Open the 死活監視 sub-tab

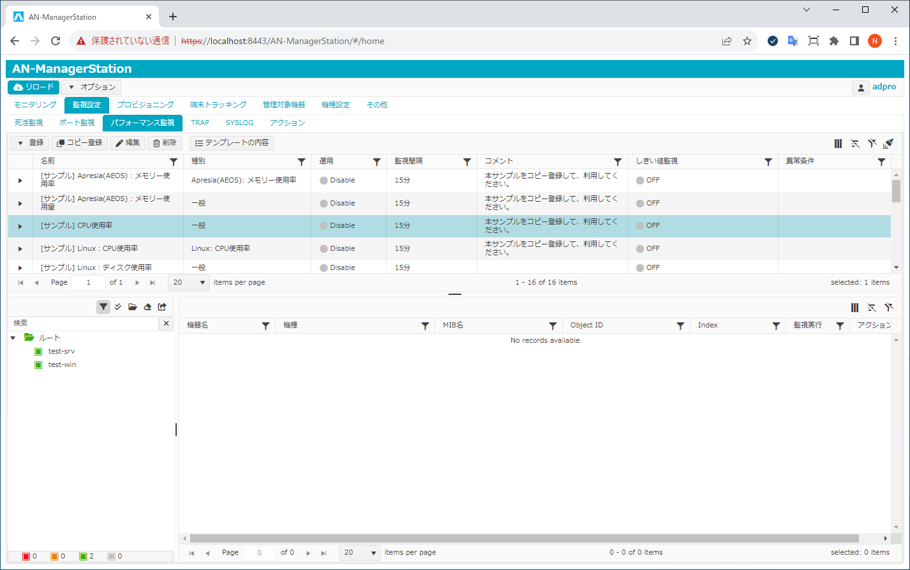28,123
